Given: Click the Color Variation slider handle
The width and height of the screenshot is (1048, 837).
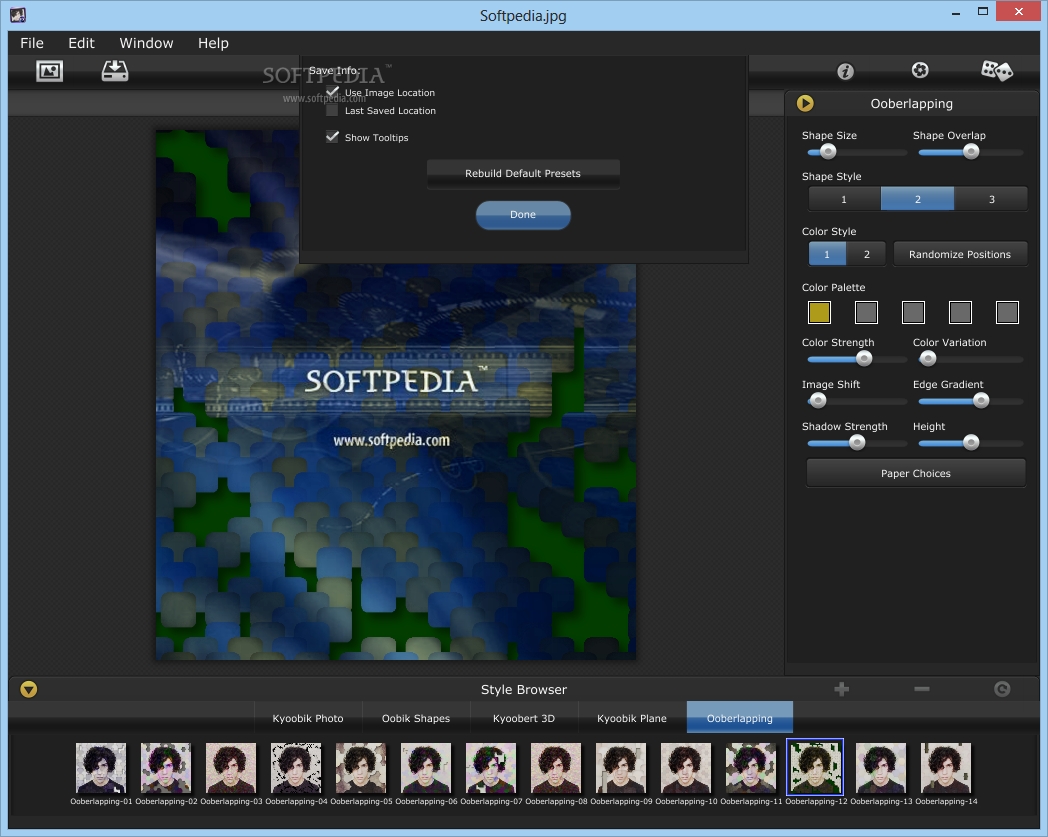Looking at the screenshot, I should 928,359.
